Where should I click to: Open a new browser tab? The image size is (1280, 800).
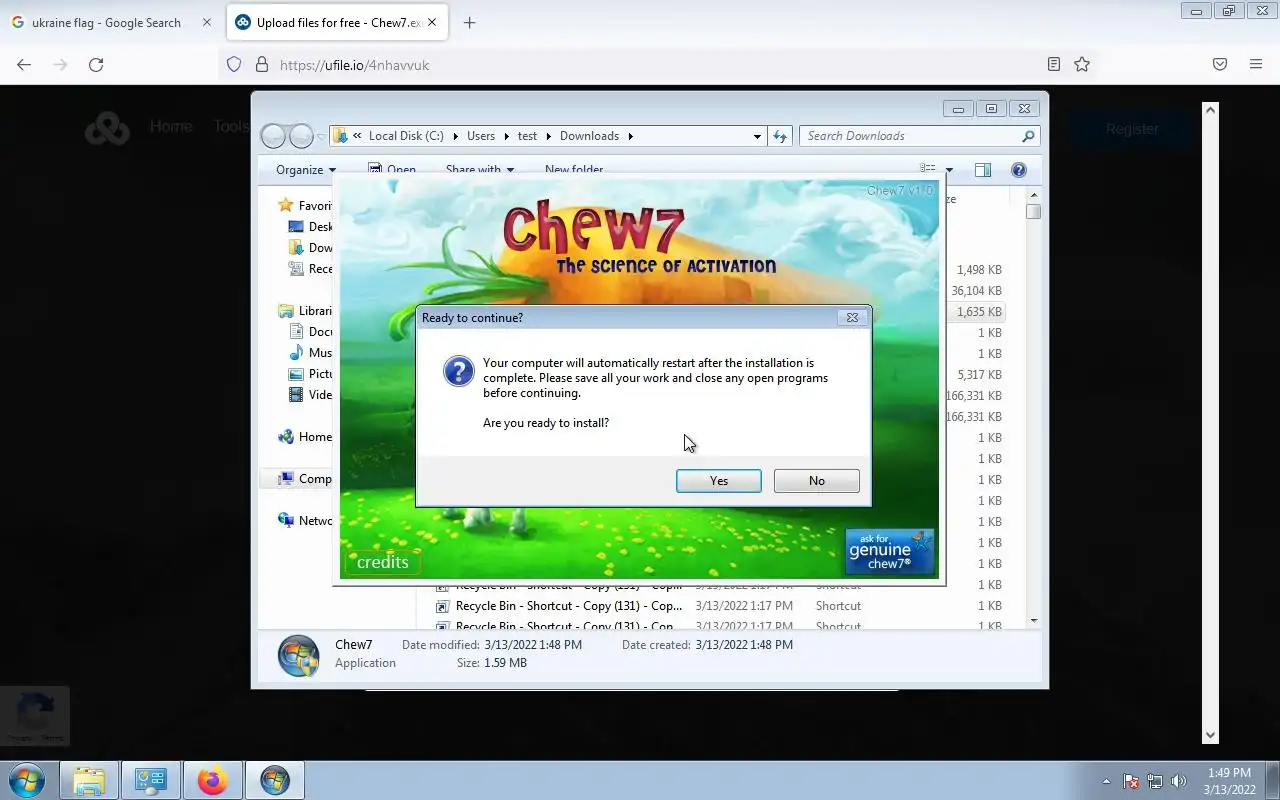point(469,22)
